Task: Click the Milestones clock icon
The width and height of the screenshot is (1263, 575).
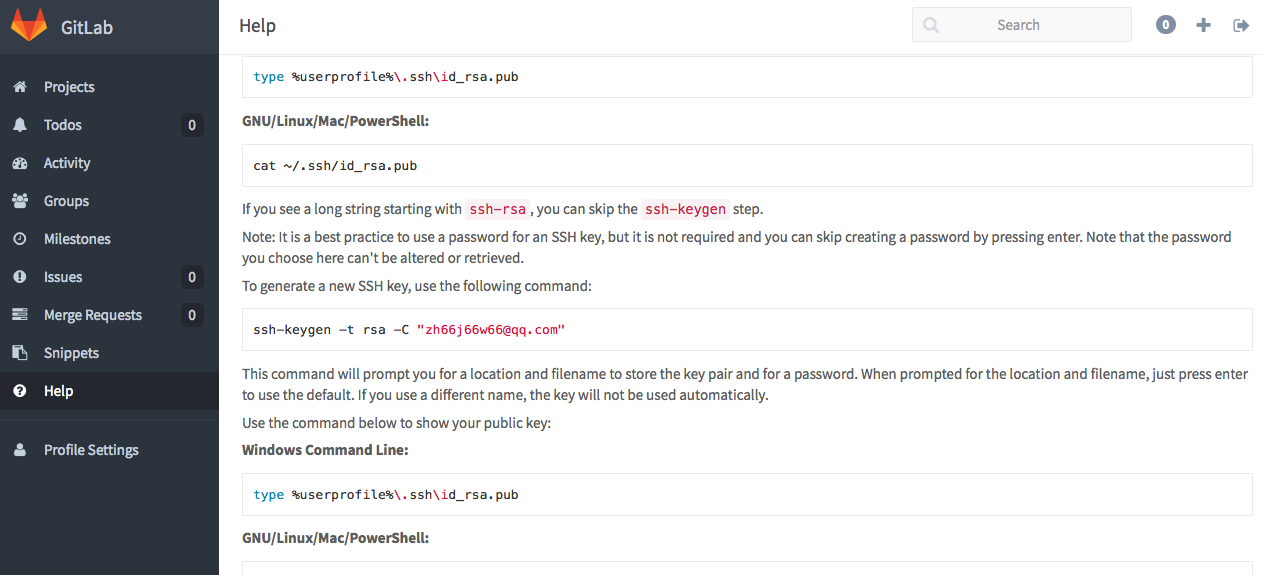Action: tap(19, 239)
